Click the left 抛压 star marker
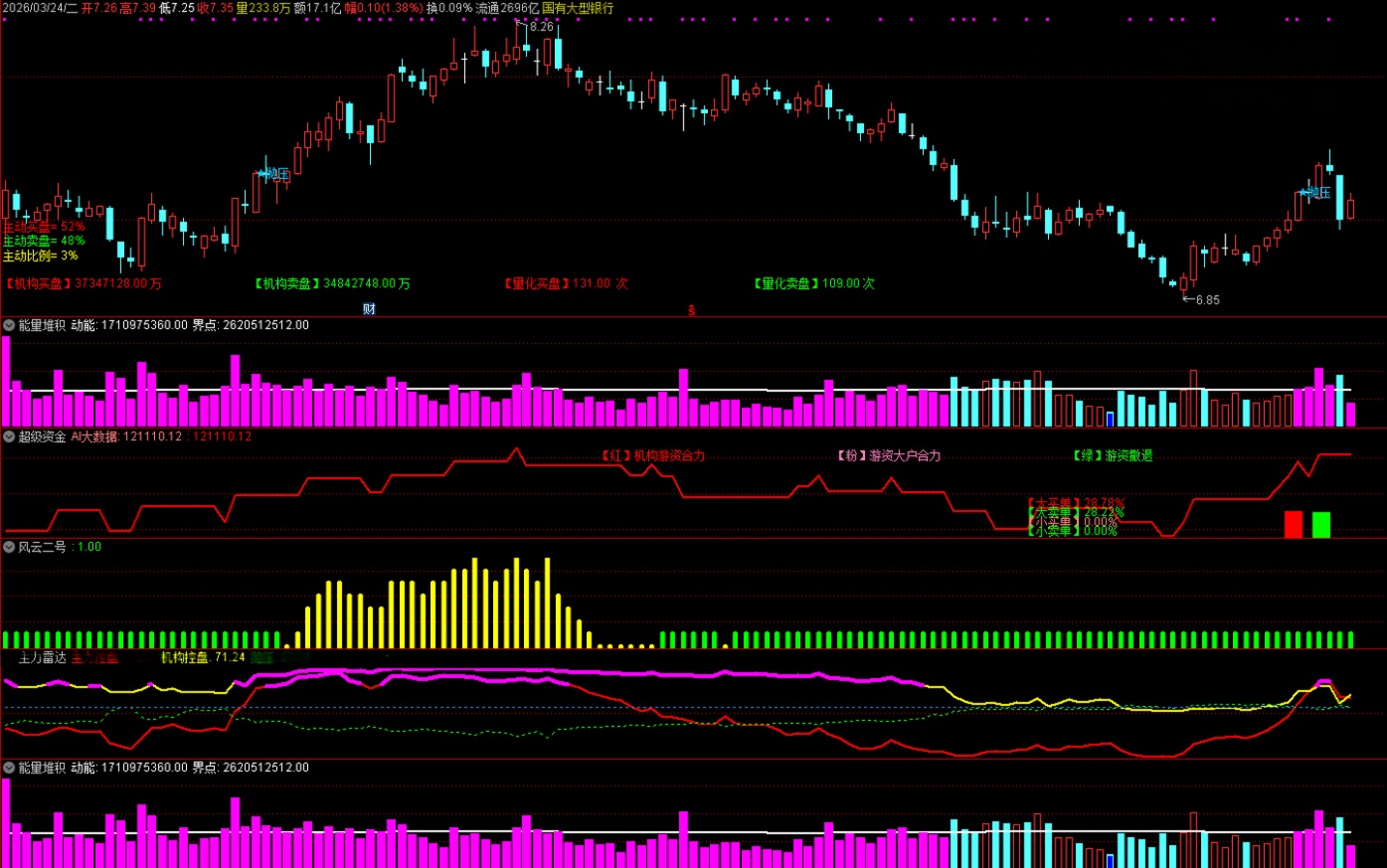Screen dimensions: 1387x868 click(x=273, y=174)
